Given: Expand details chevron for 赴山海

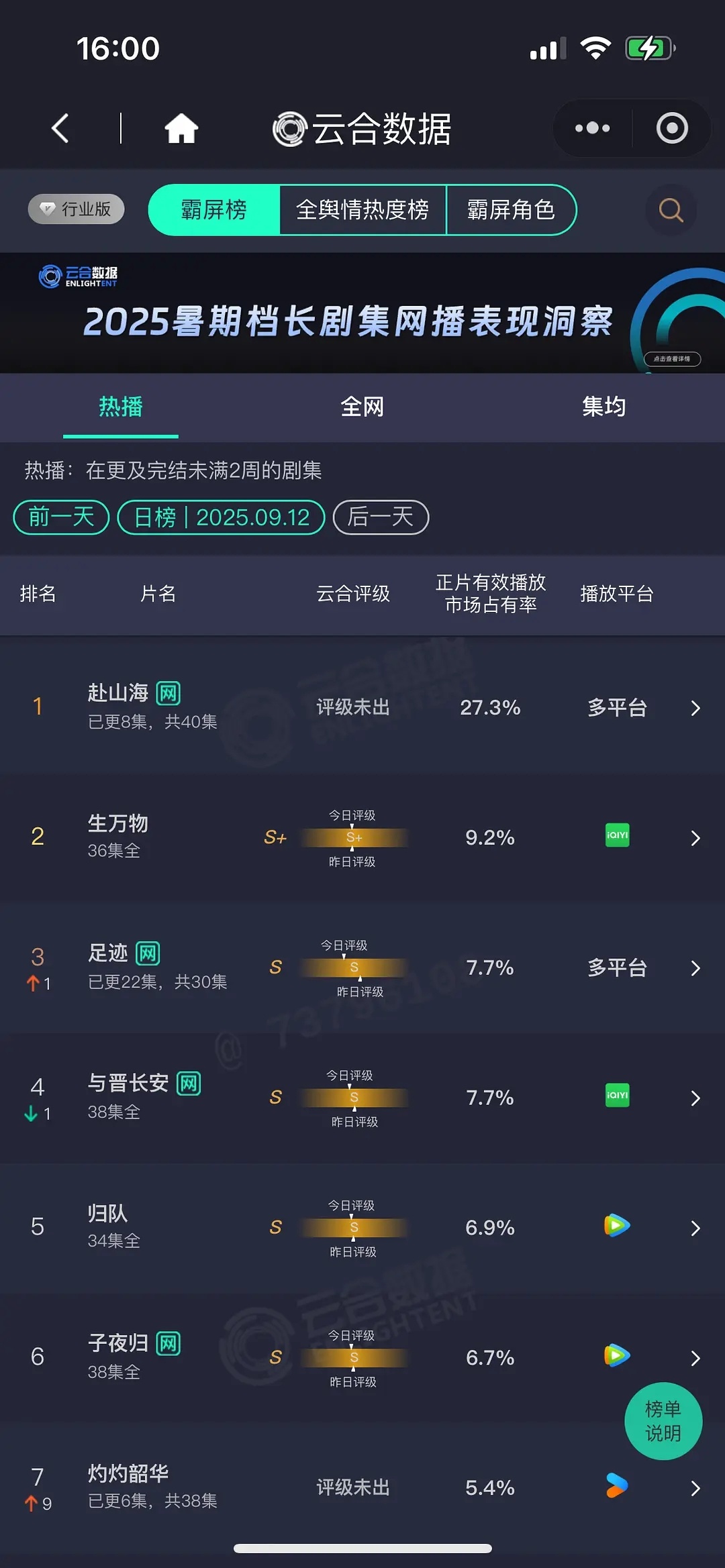Looking at the screenshot, I should (x=695, y=709).
